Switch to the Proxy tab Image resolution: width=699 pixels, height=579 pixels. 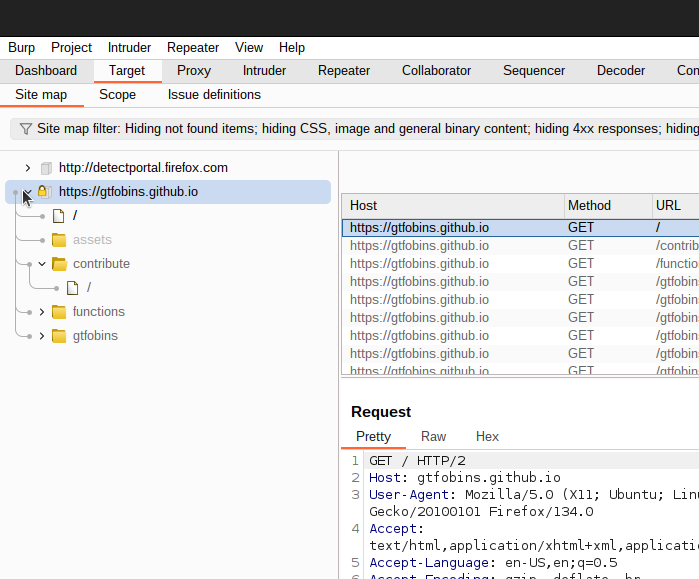click(x=194, y=71)
